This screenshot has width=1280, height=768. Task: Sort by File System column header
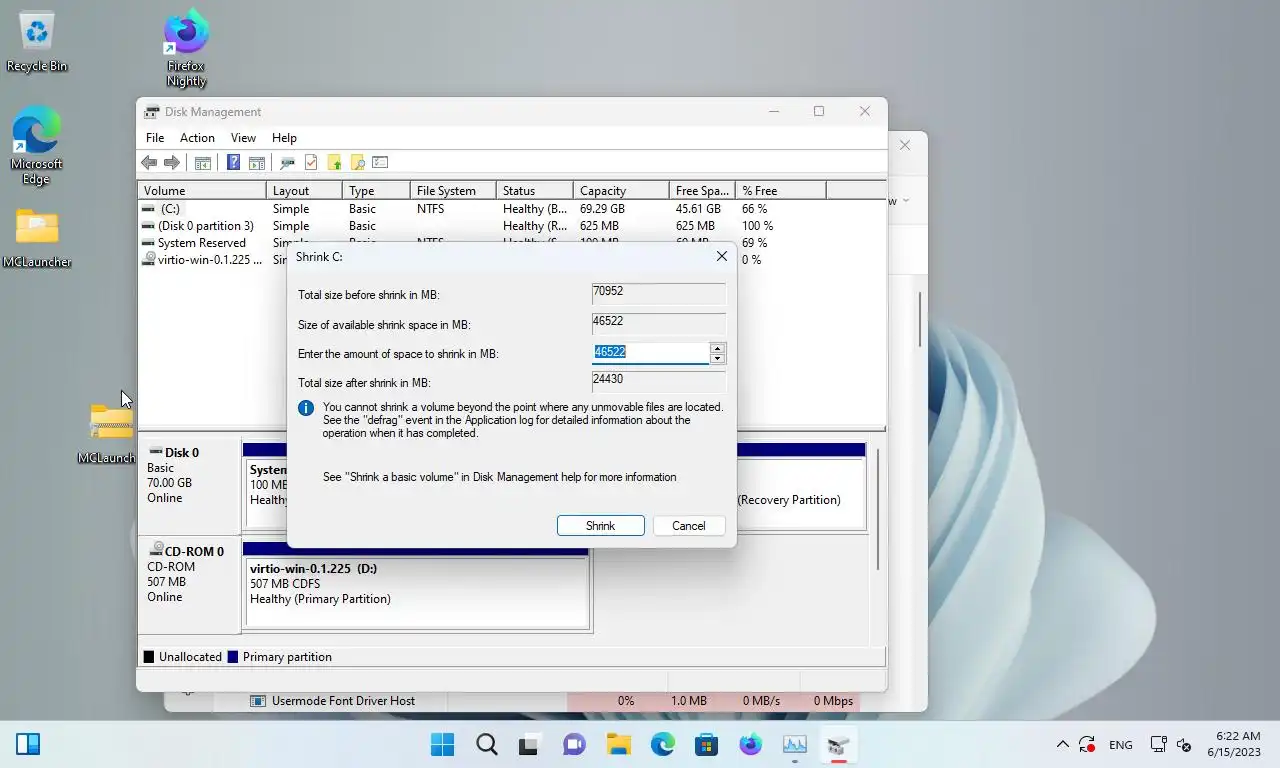[453, 190]
